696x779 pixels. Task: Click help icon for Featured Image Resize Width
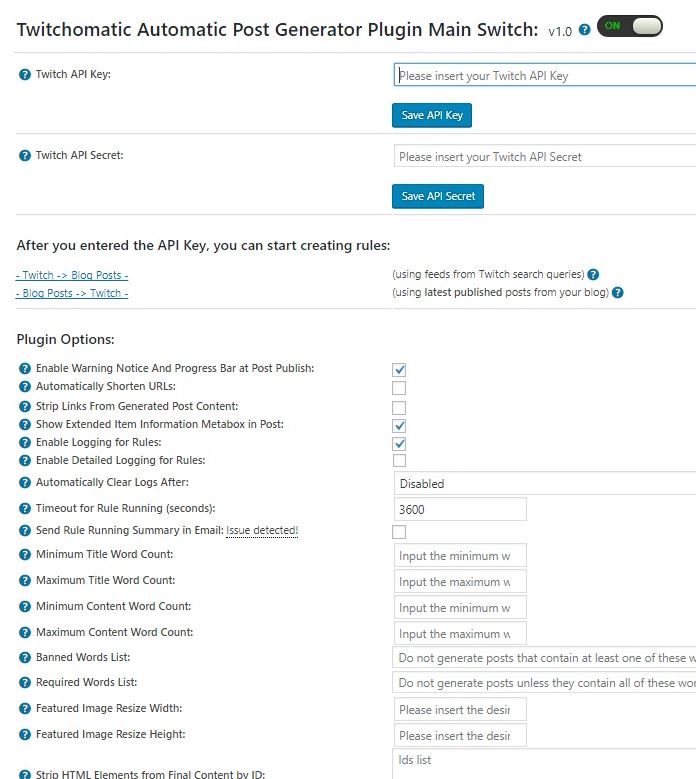[x=24, y=708]
